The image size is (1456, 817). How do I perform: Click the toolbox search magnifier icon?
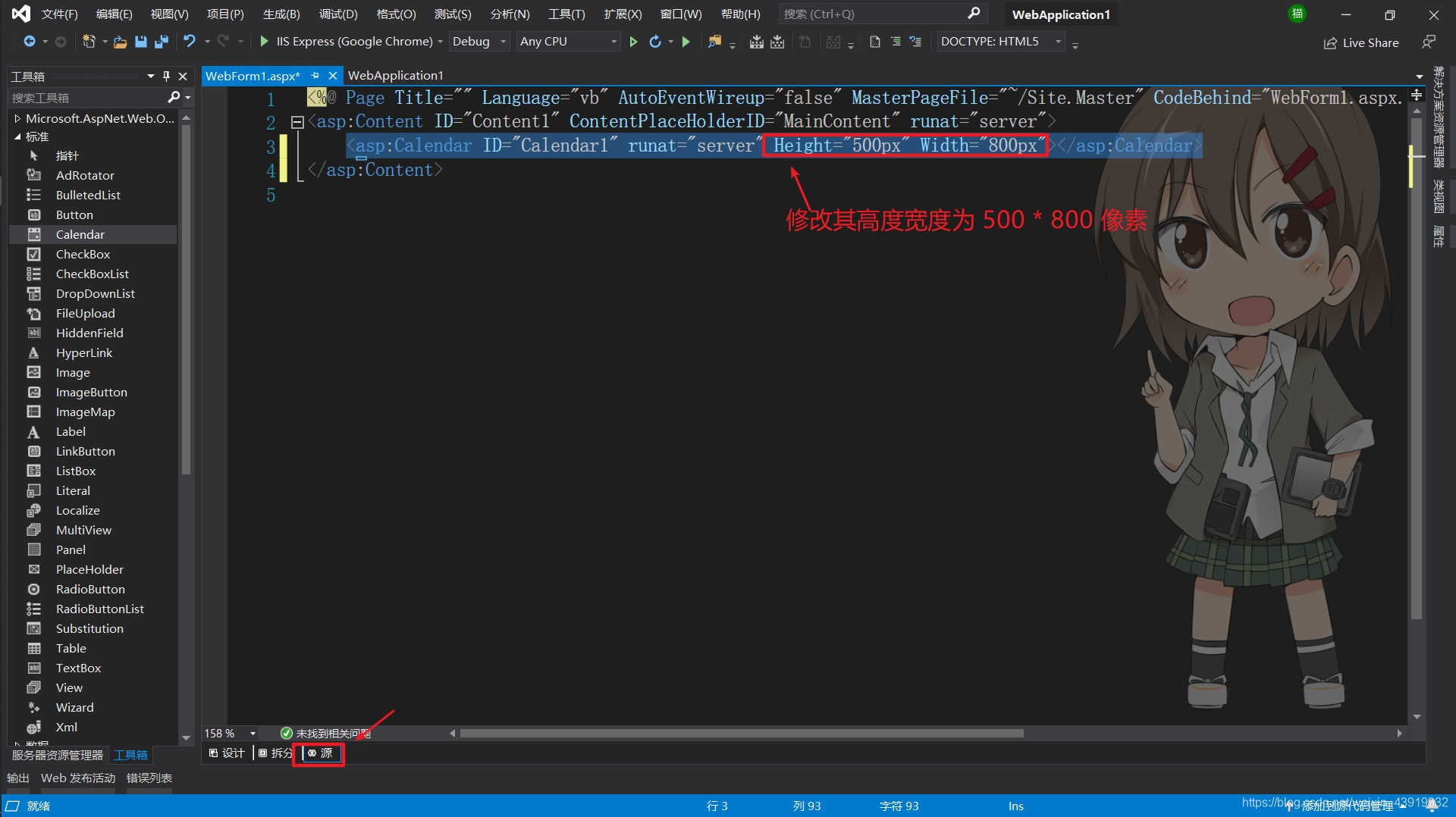(x=174, y=97)
